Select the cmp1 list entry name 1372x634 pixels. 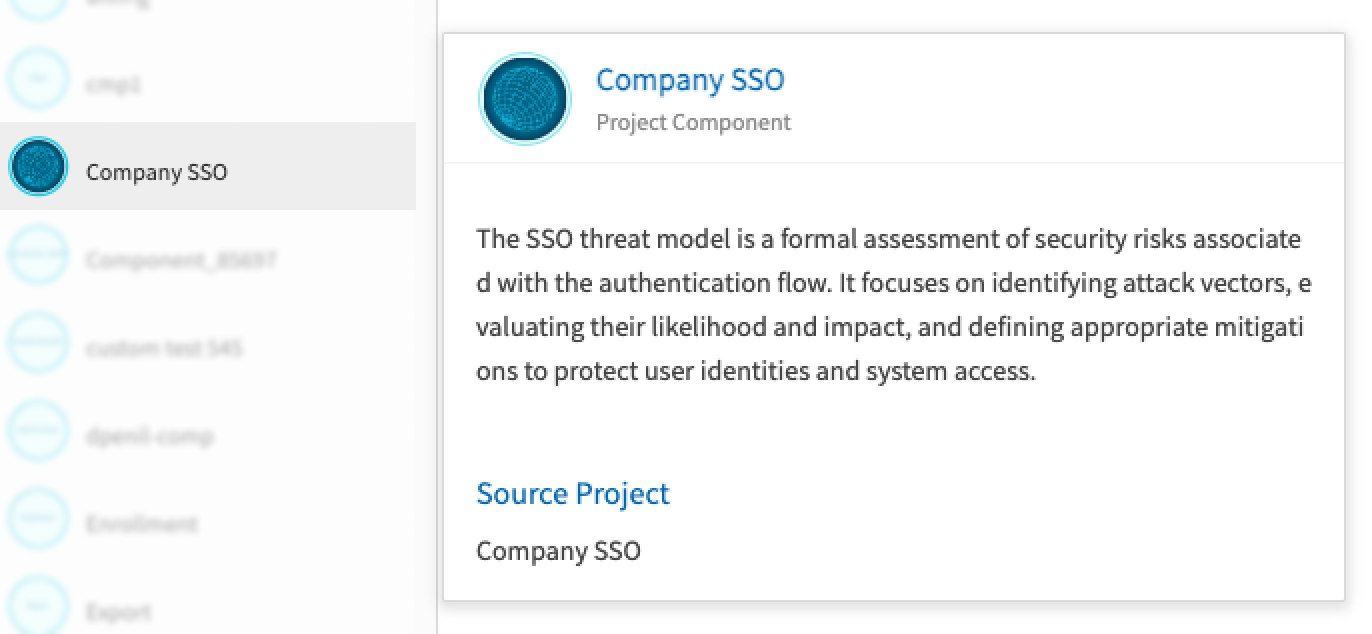[114, 85]
